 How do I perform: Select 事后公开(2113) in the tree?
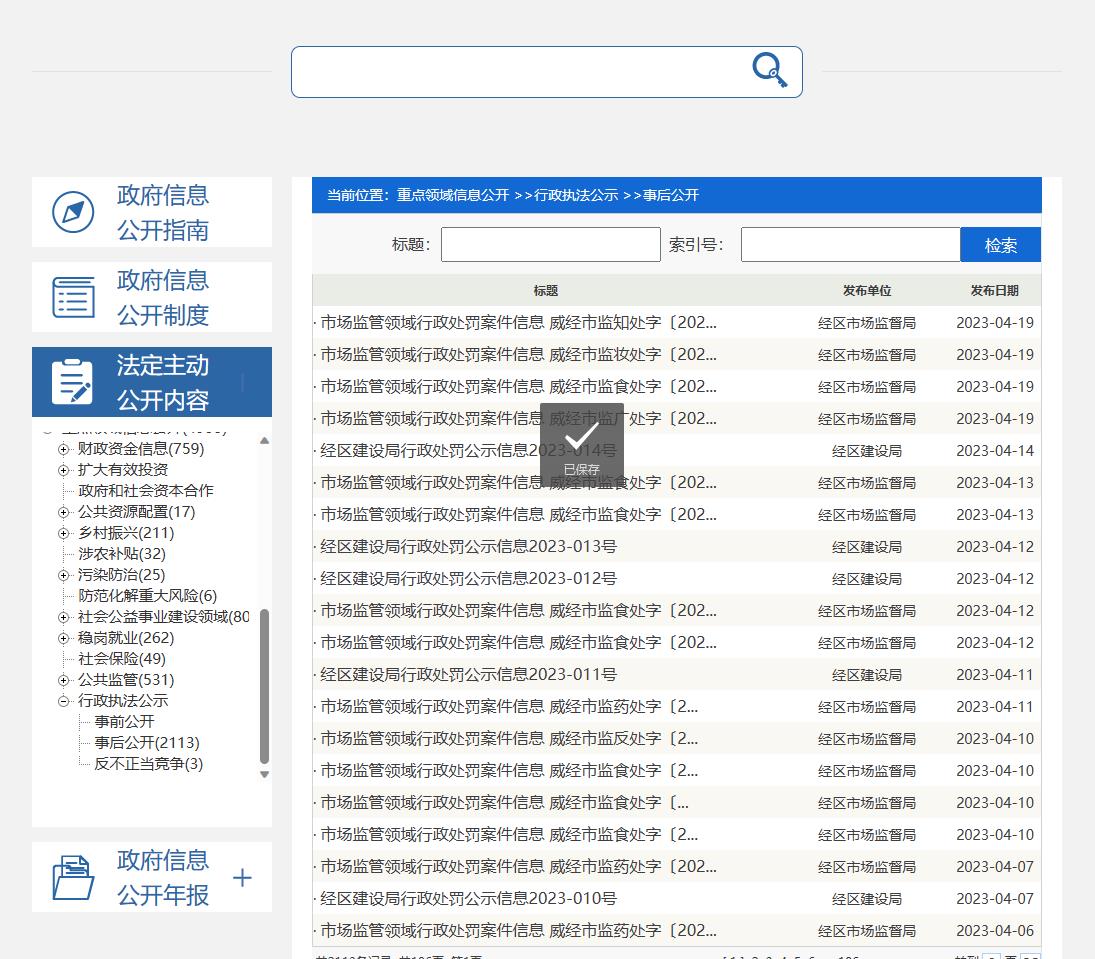147,743
